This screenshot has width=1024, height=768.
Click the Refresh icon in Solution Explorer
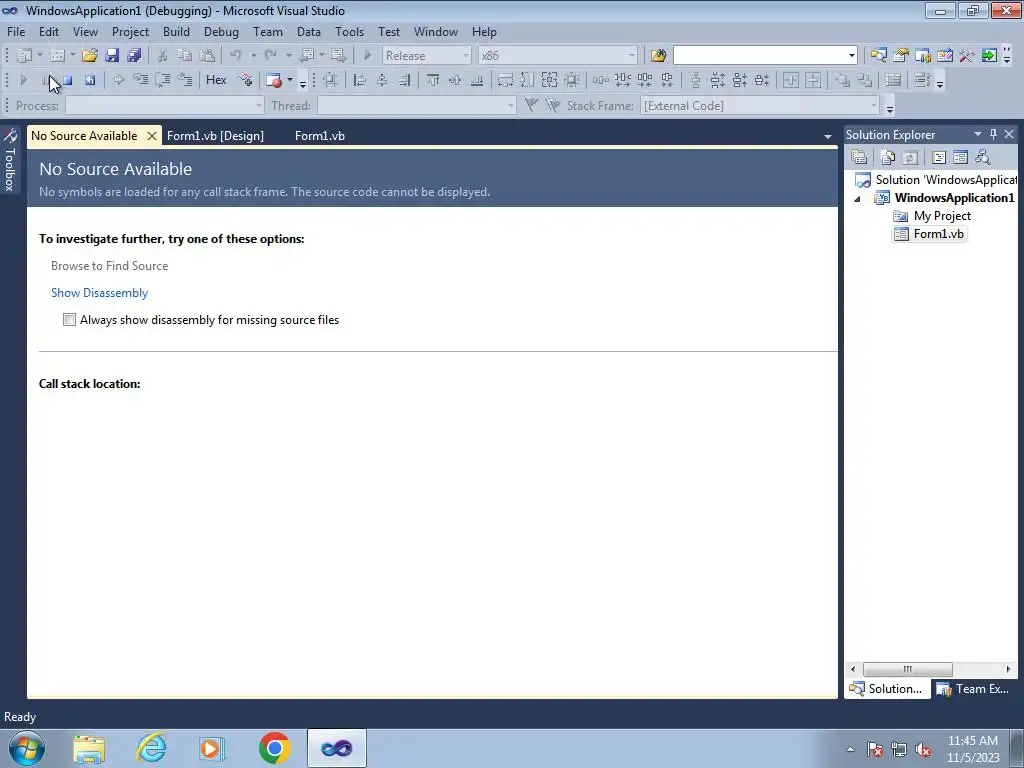[x=910, y=157]
